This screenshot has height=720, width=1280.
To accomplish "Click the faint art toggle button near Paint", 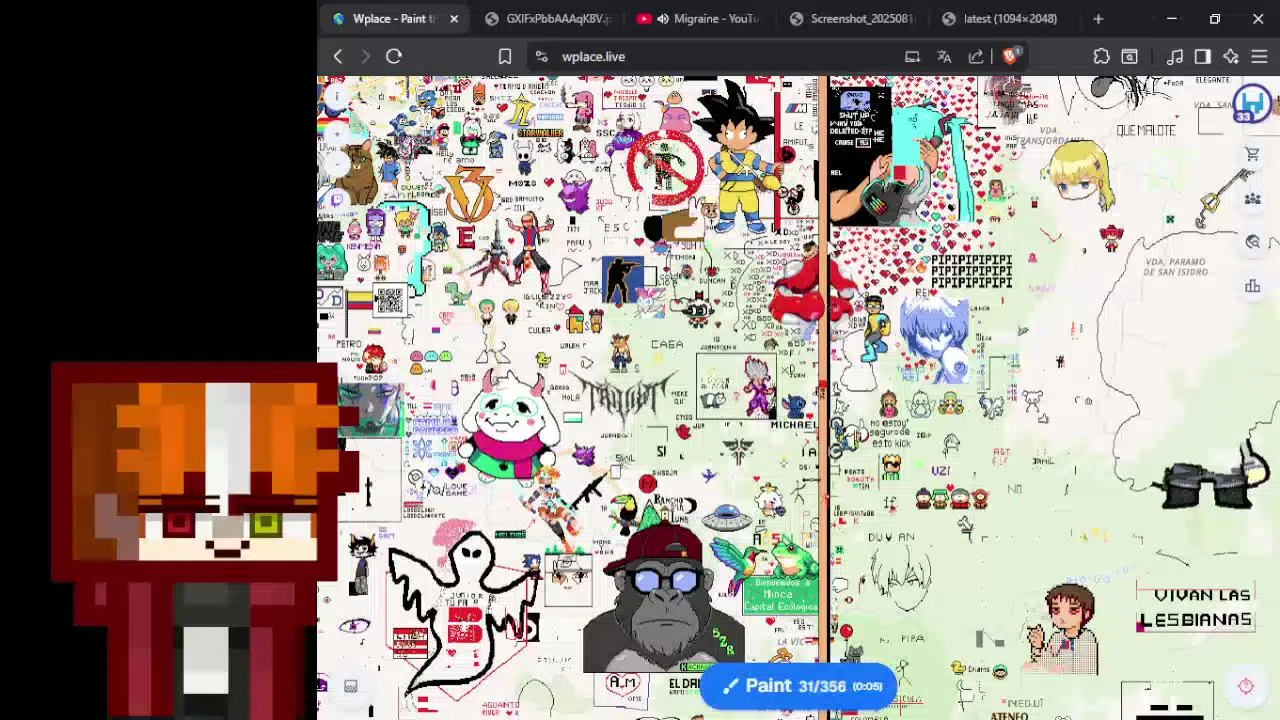I will (x=351, y=686).
